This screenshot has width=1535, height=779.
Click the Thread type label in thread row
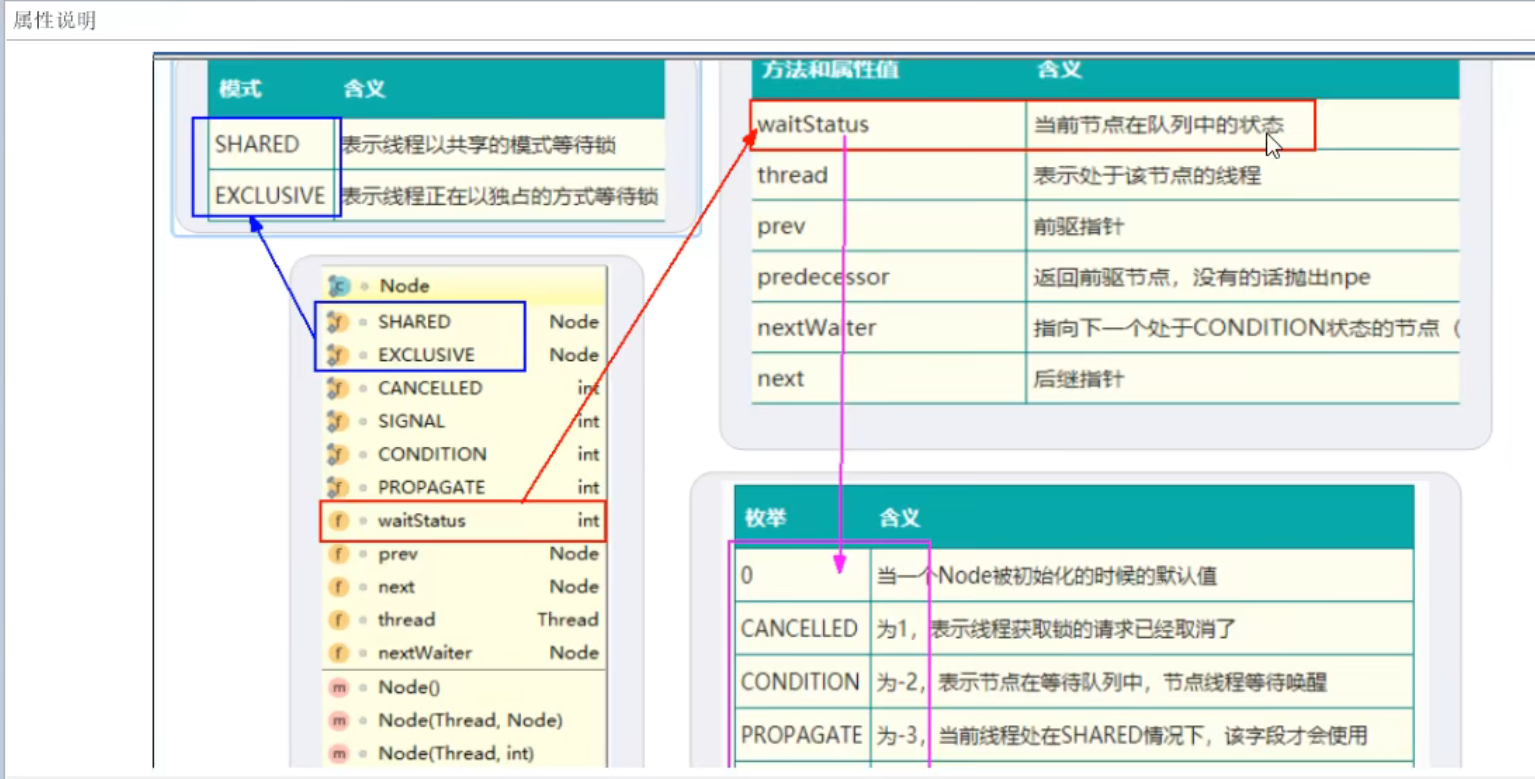coord(568,620)
